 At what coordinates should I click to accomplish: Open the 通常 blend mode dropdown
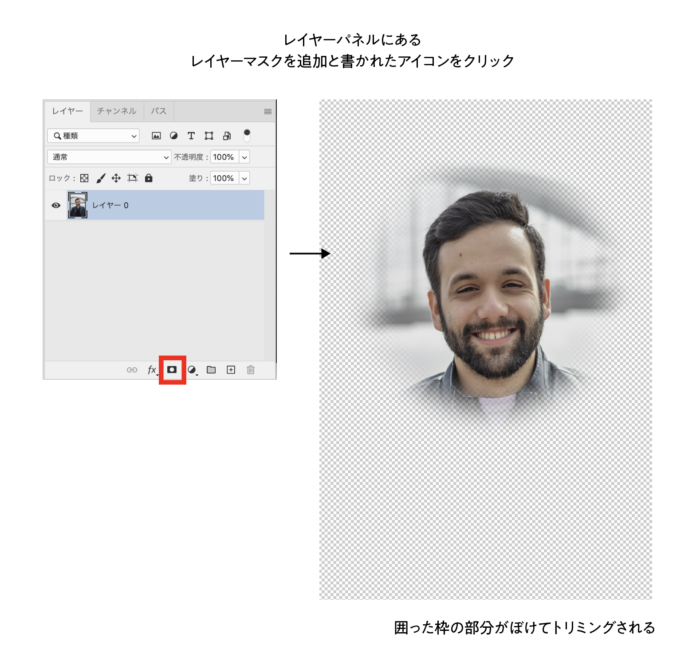(x=109, y=157)
